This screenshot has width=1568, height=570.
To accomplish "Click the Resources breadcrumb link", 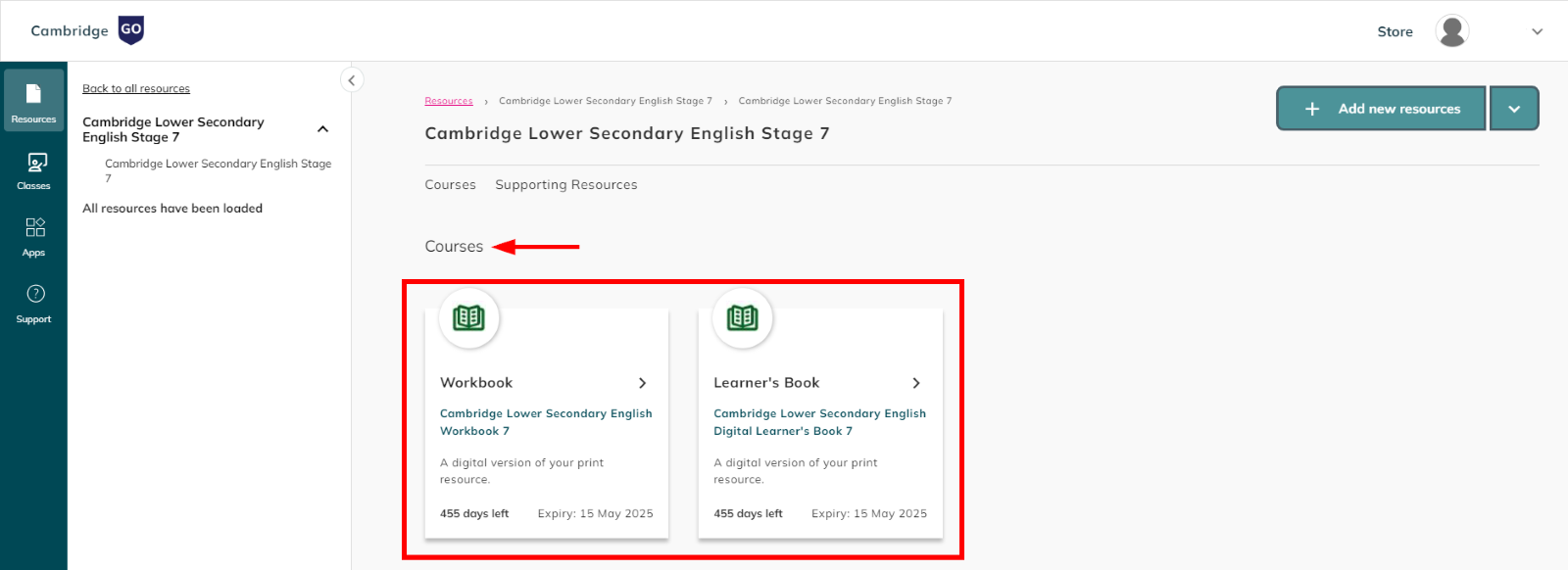I will [x=448, y=101].
